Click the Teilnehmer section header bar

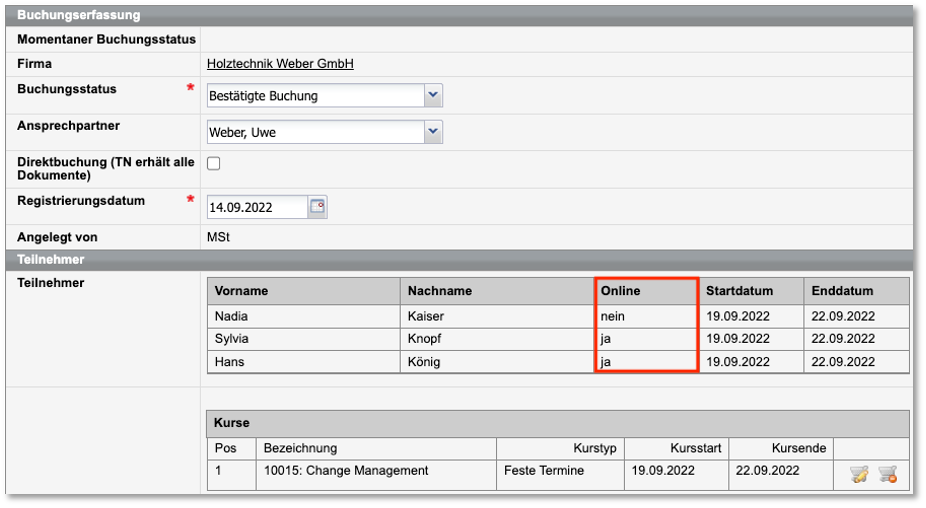pos(459,259)
